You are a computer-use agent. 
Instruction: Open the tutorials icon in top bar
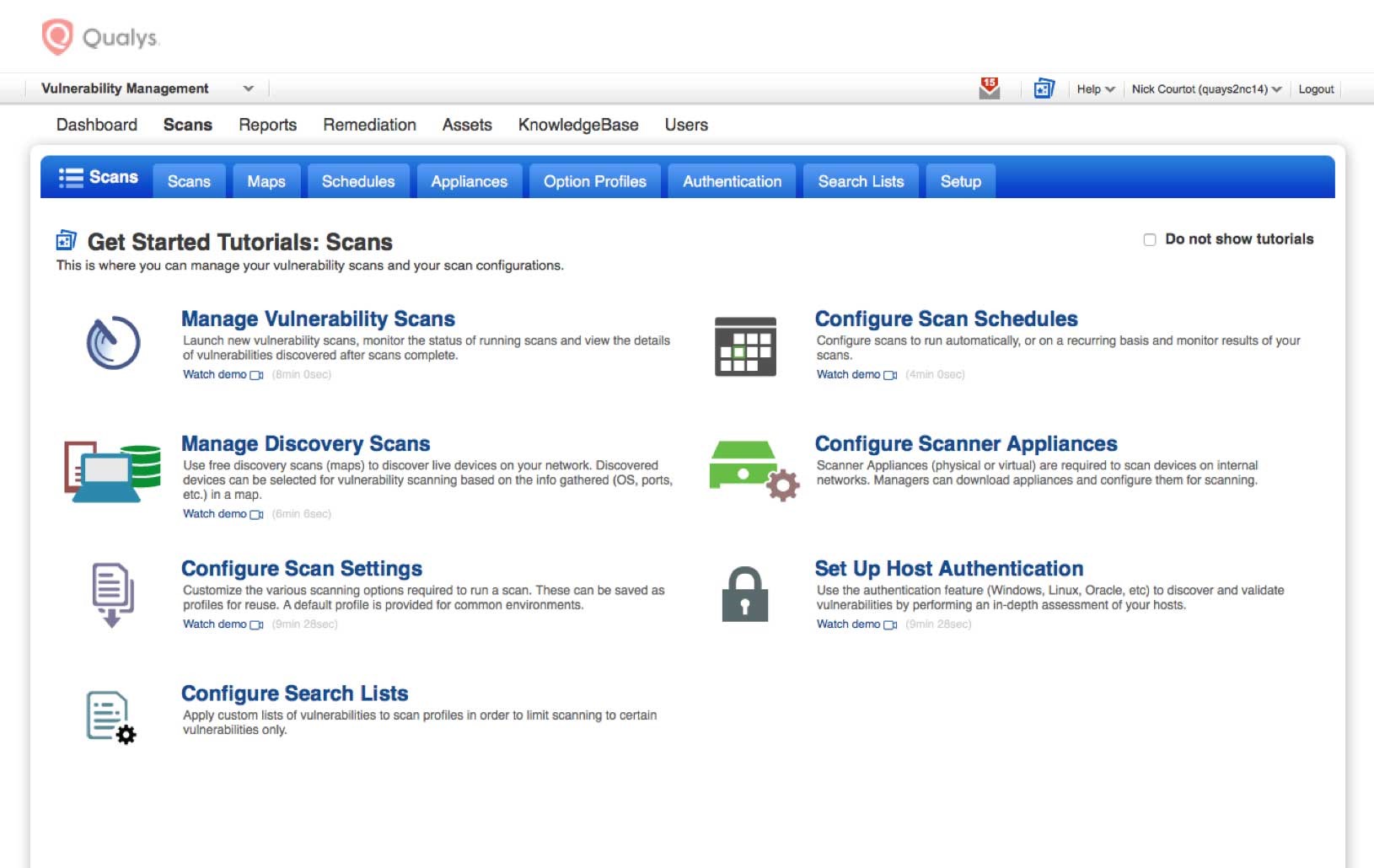[1044, 88]
